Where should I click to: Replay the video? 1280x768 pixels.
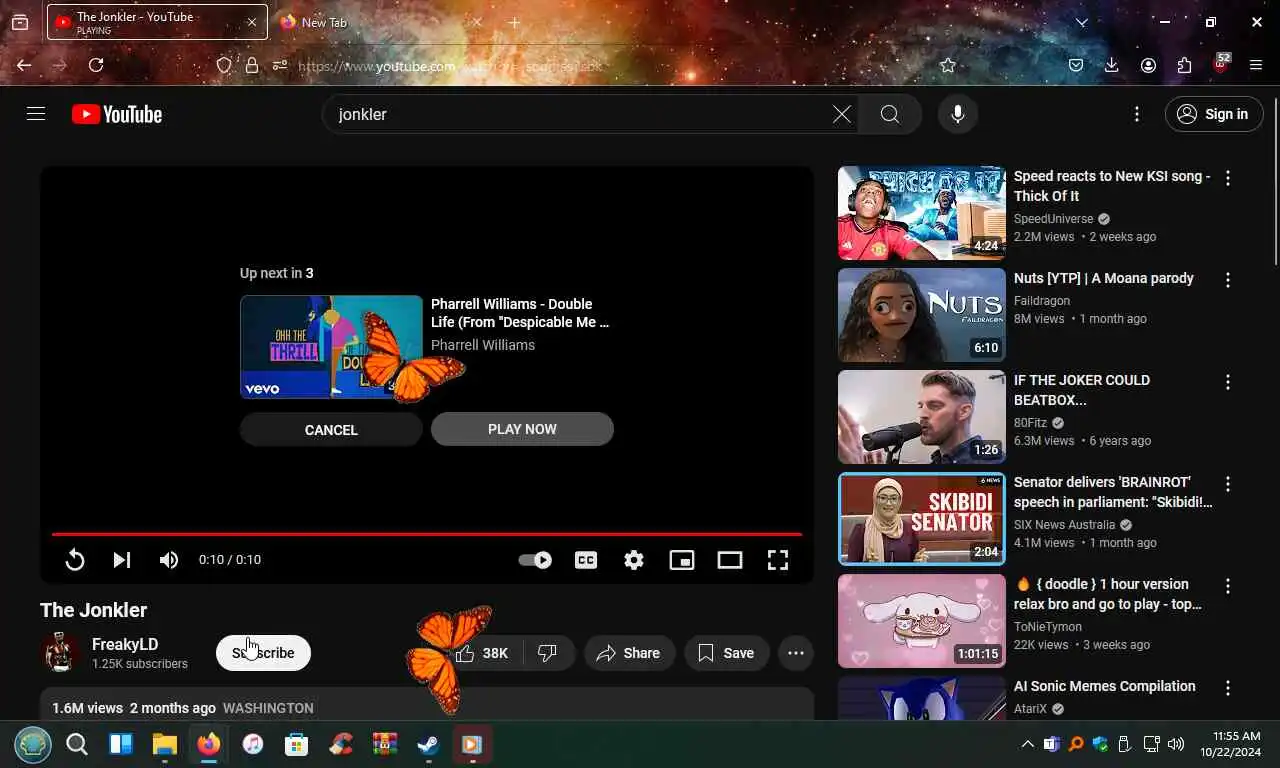pos(75,560)
